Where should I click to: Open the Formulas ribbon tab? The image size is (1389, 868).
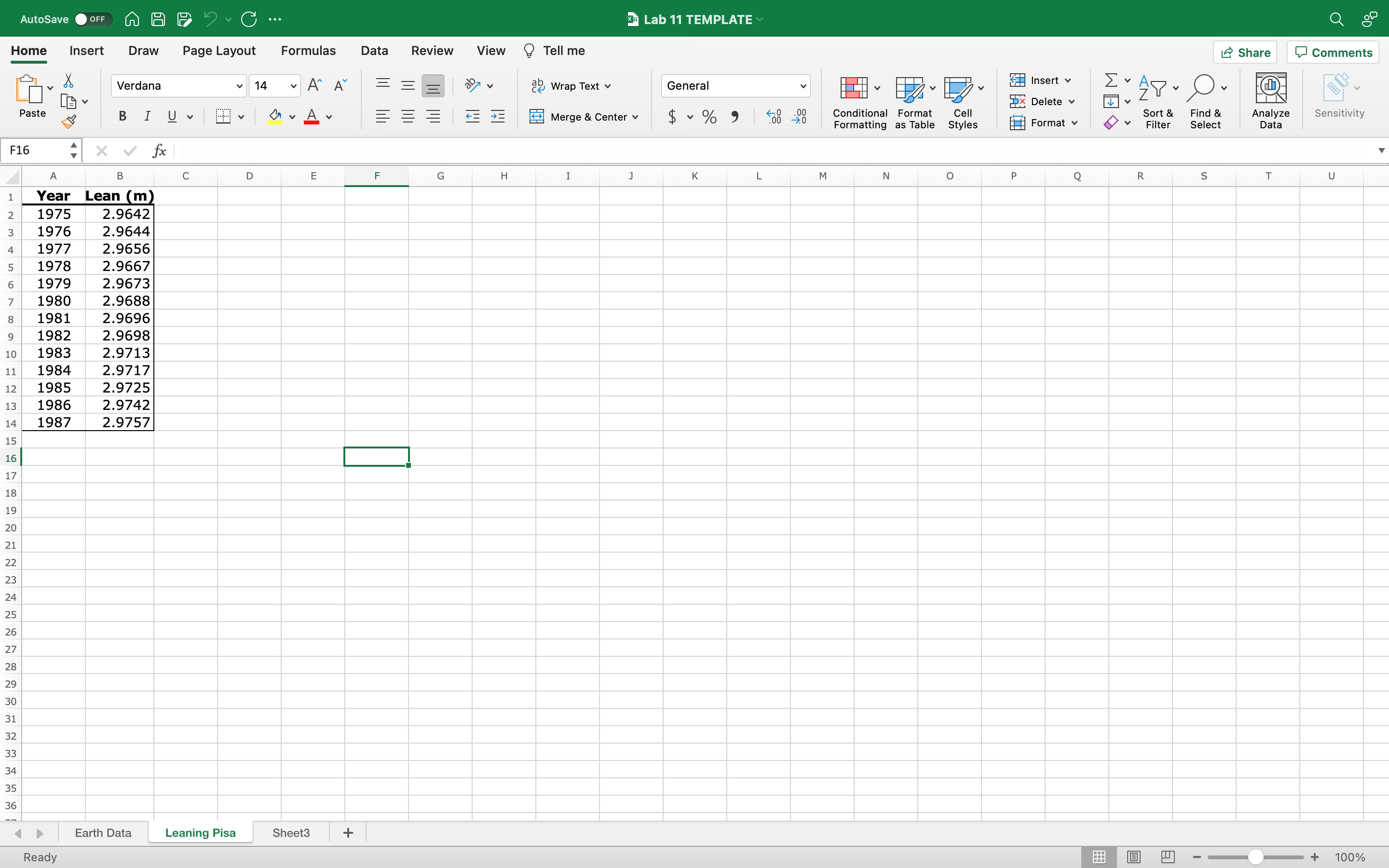308,51
